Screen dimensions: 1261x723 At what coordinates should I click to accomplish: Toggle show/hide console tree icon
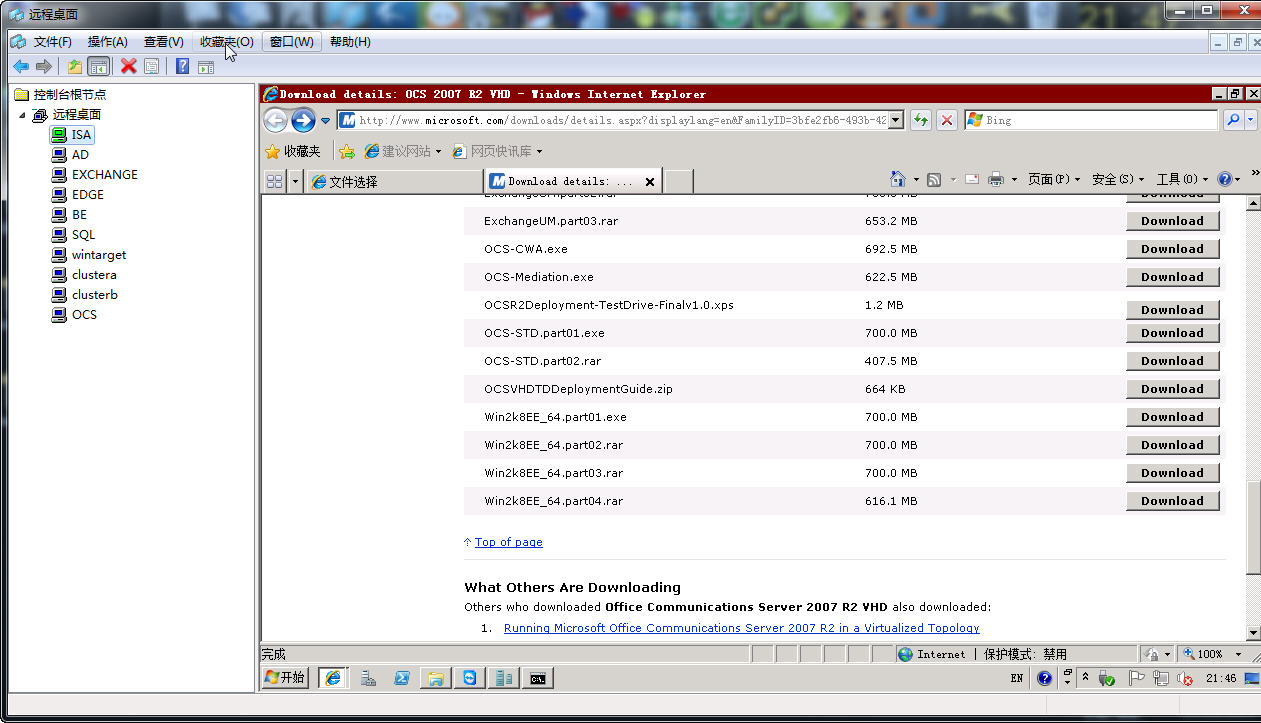(x=98, y=67)
